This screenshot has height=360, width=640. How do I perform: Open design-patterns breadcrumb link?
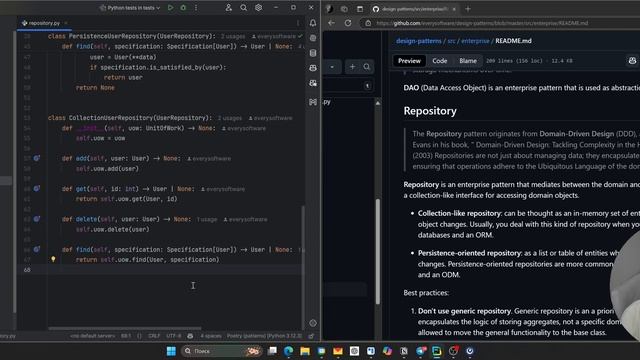coord(419,41)
